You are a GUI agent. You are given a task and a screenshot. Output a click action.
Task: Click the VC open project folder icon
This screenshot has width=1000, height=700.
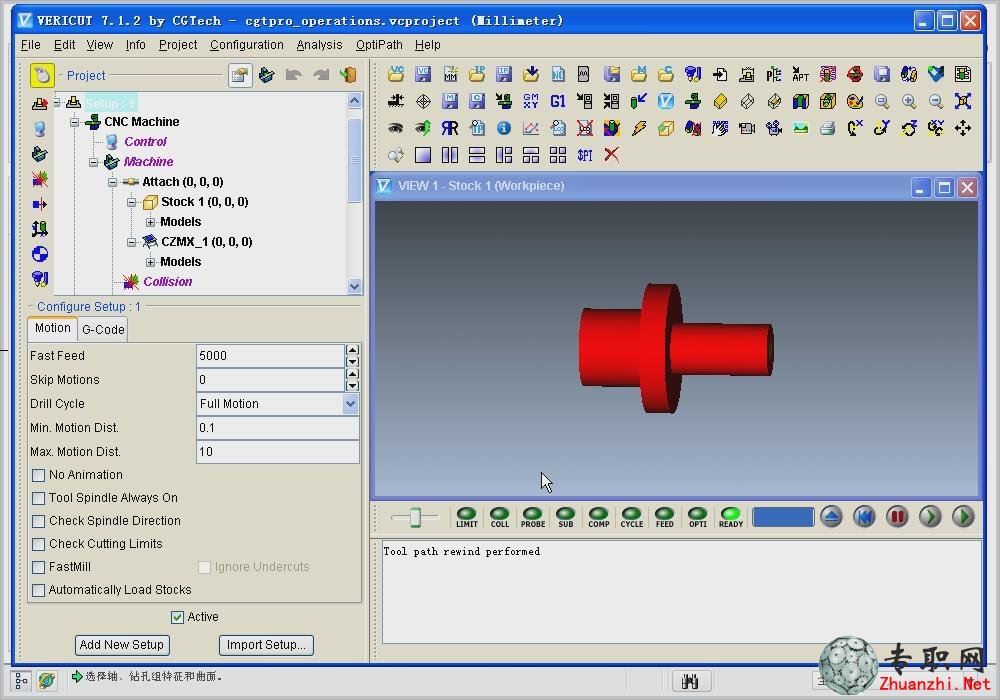click(395, 75)
